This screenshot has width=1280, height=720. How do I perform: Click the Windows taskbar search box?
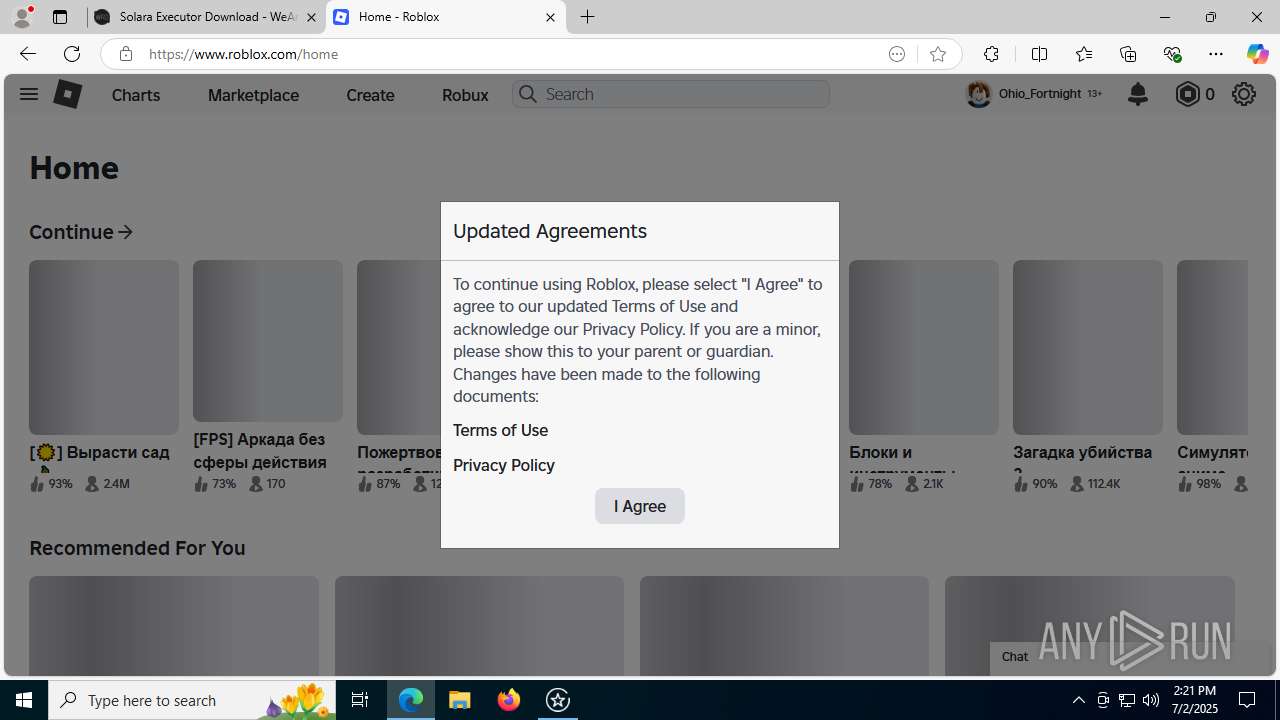pyautogui.click(x=192, y=700)
